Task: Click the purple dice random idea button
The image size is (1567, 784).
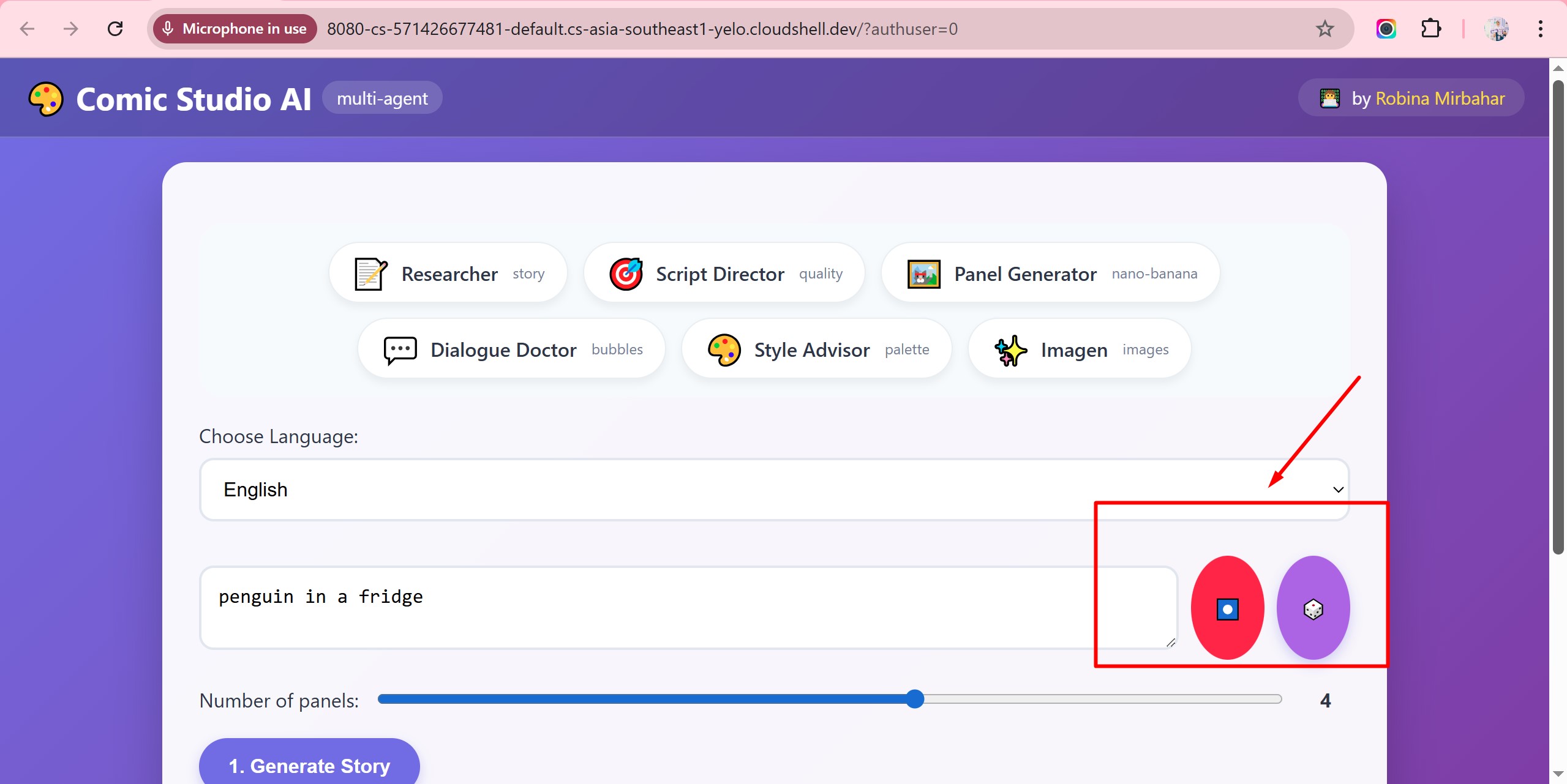Action: tap(1313, 608)
